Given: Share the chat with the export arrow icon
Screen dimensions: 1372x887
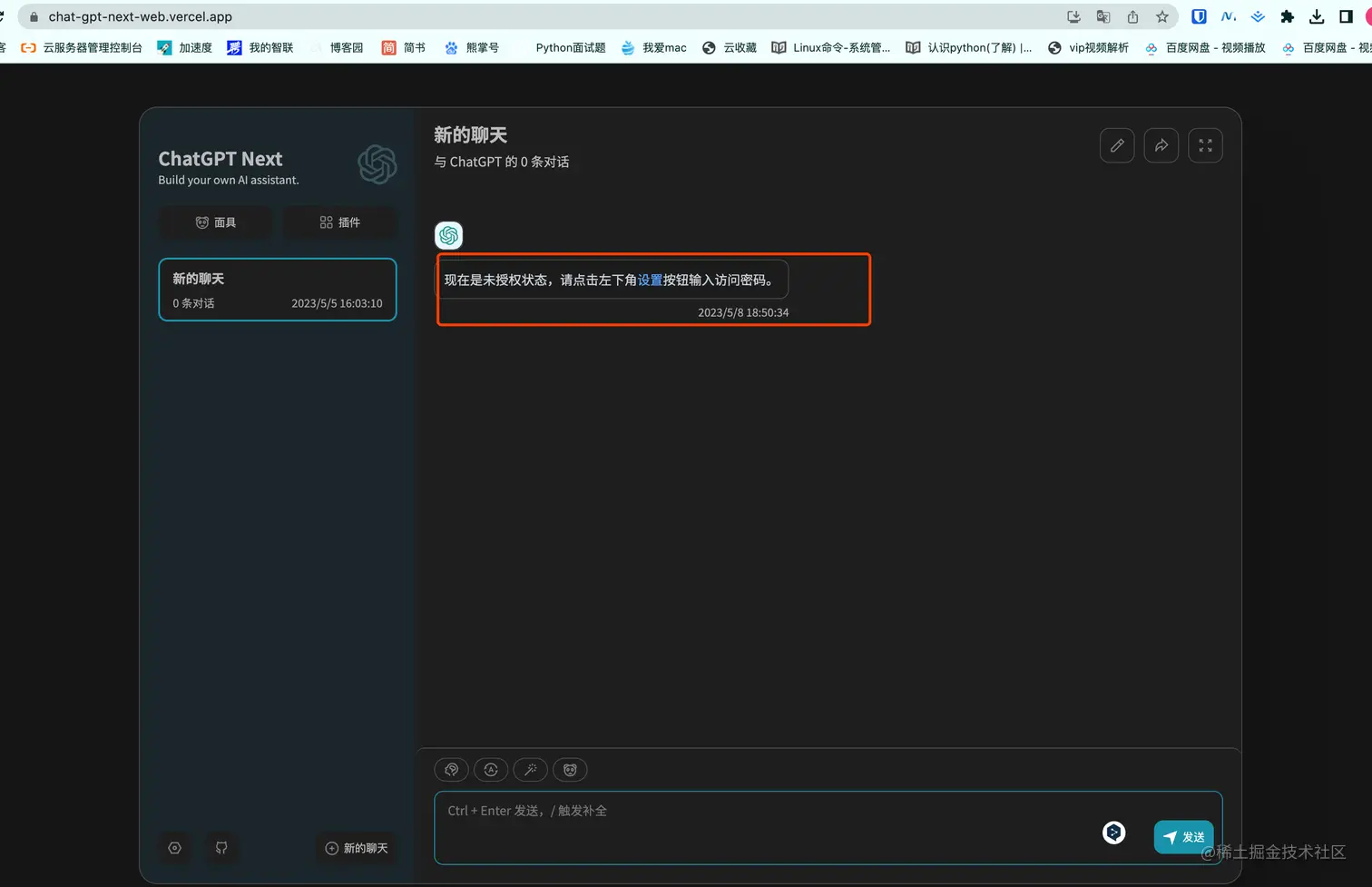Looking at the screenshot, I should (x=1161, y=145).
